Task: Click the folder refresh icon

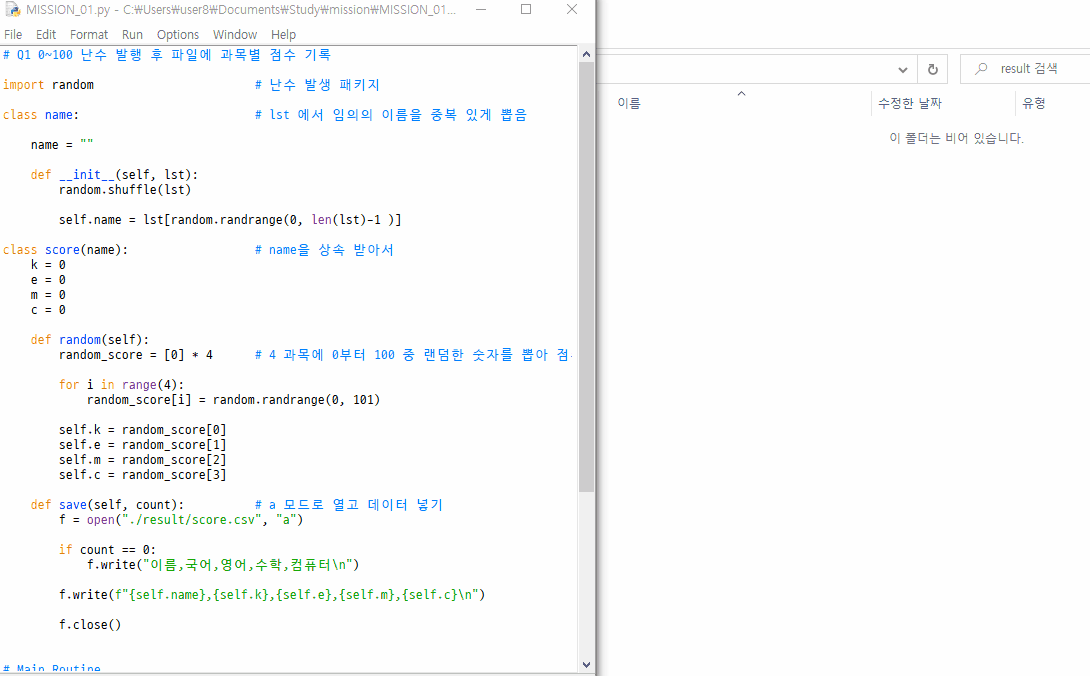Action: point(931,69)
